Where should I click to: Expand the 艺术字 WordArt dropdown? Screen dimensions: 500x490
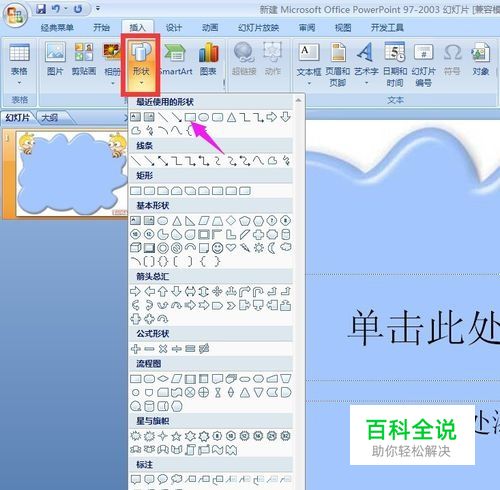[x=366, y=83]
